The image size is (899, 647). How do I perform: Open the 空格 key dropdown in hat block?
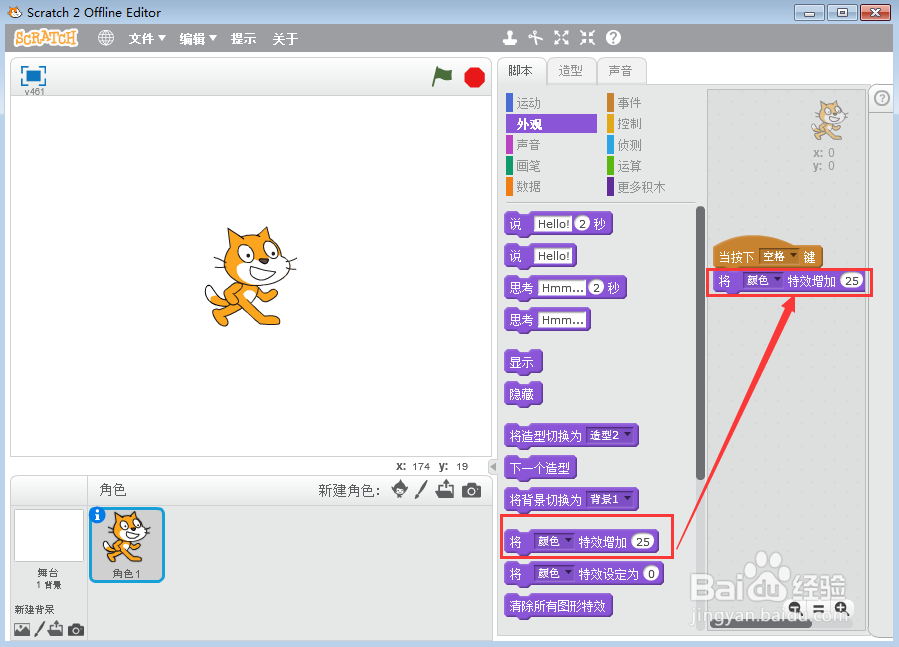click(779, 256)
